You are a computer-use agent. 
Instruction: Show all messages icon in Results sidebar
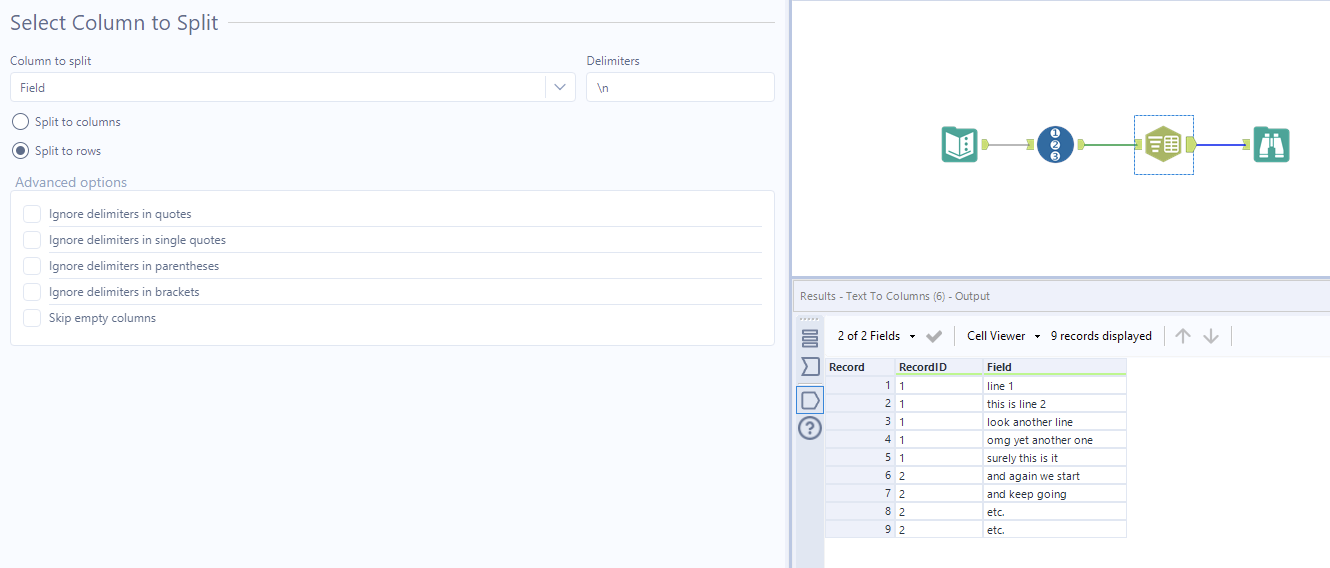[810, 338]
